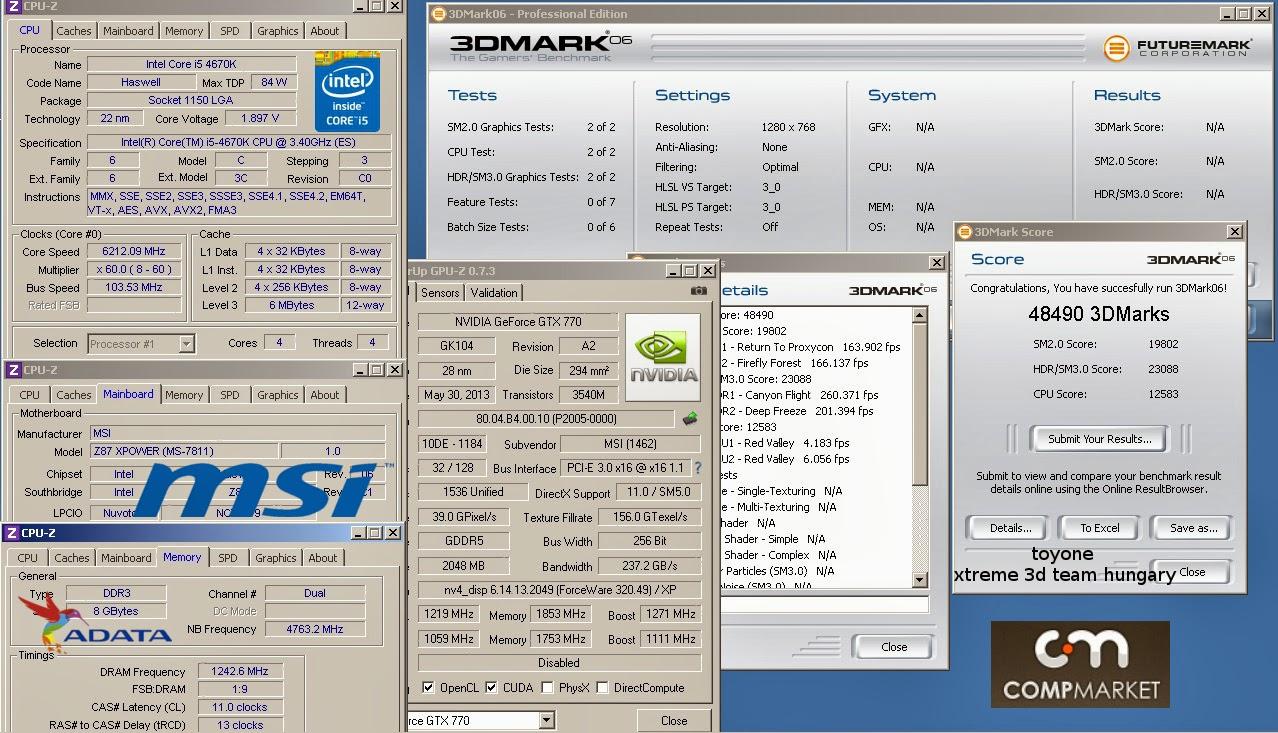Click the To Excel button
1278x733 pixels.
point(1099,528)
